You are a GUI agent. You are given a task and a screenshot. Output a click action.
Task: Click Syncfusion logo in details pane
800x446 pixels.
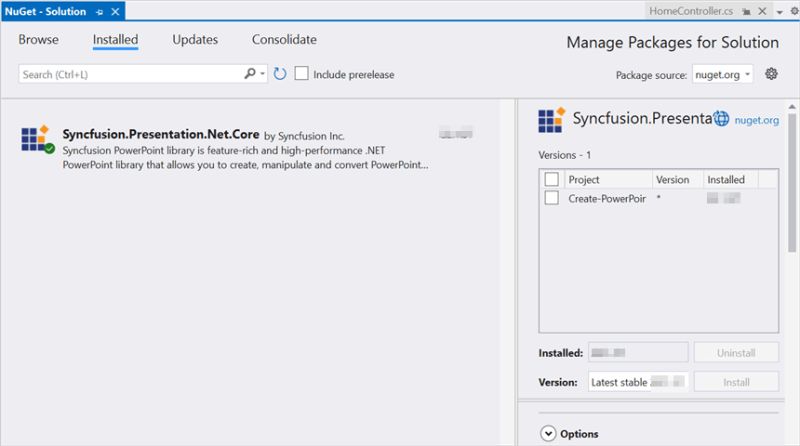point(552,120)
